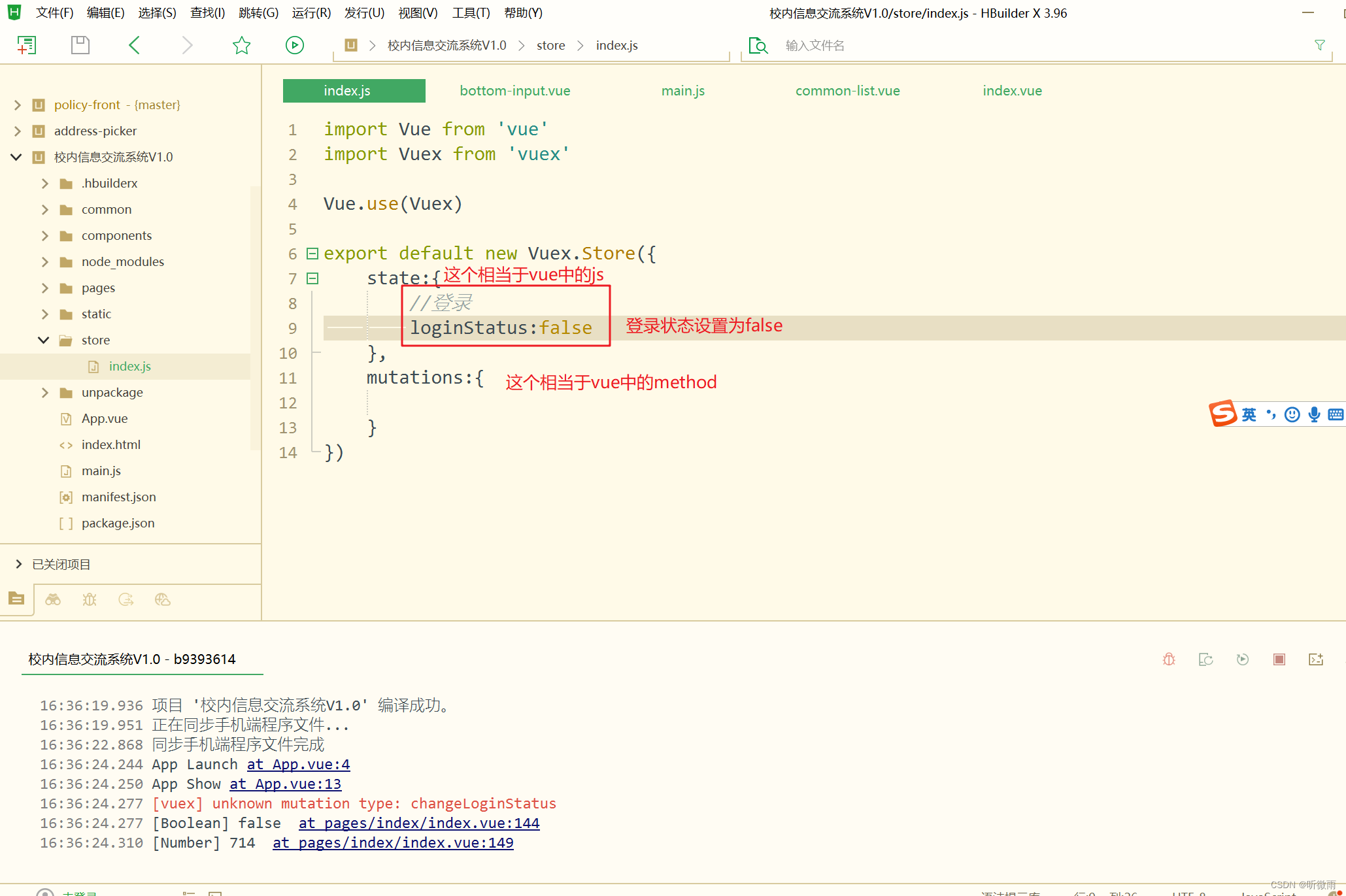This screenshot has height=896, width=1346.
Task: Click the globe browser icon in sidebar bottom
Action: click(x=163, y=599)
